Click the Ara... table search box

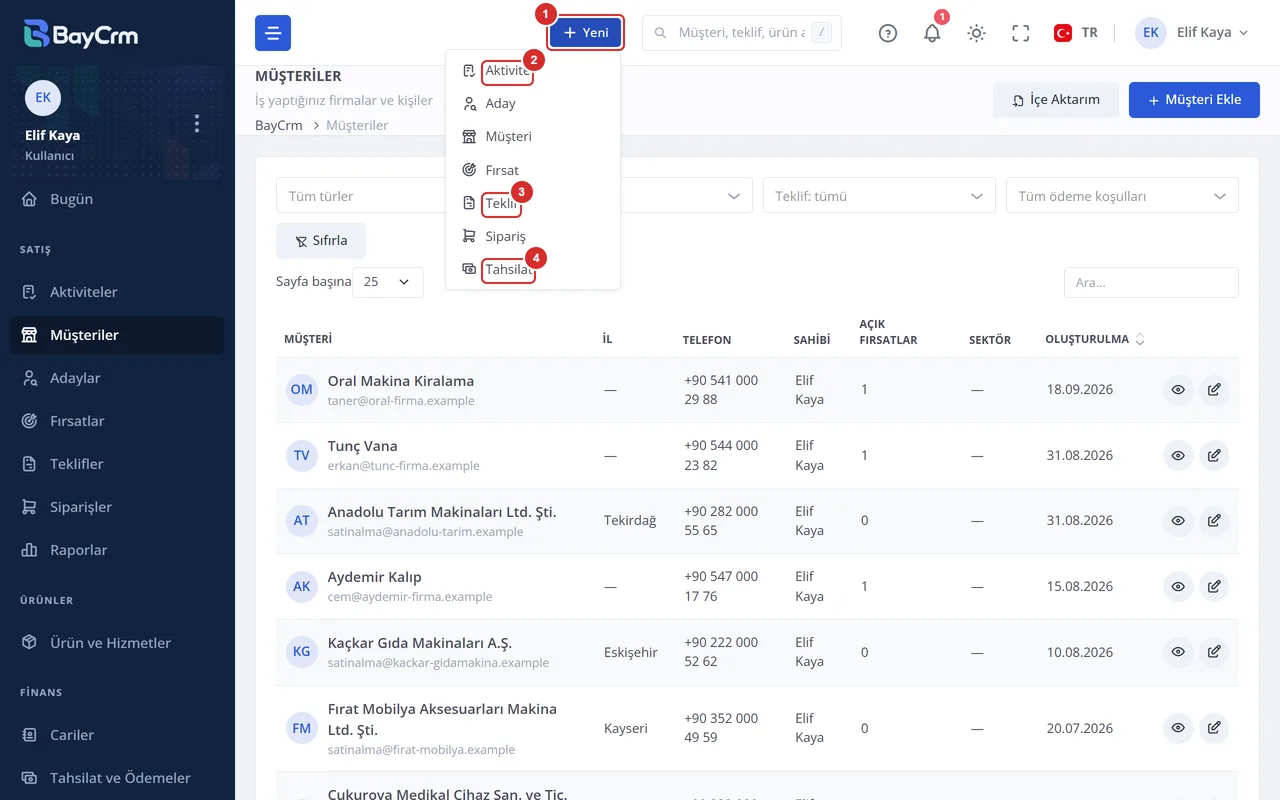tap(1151, 283)
